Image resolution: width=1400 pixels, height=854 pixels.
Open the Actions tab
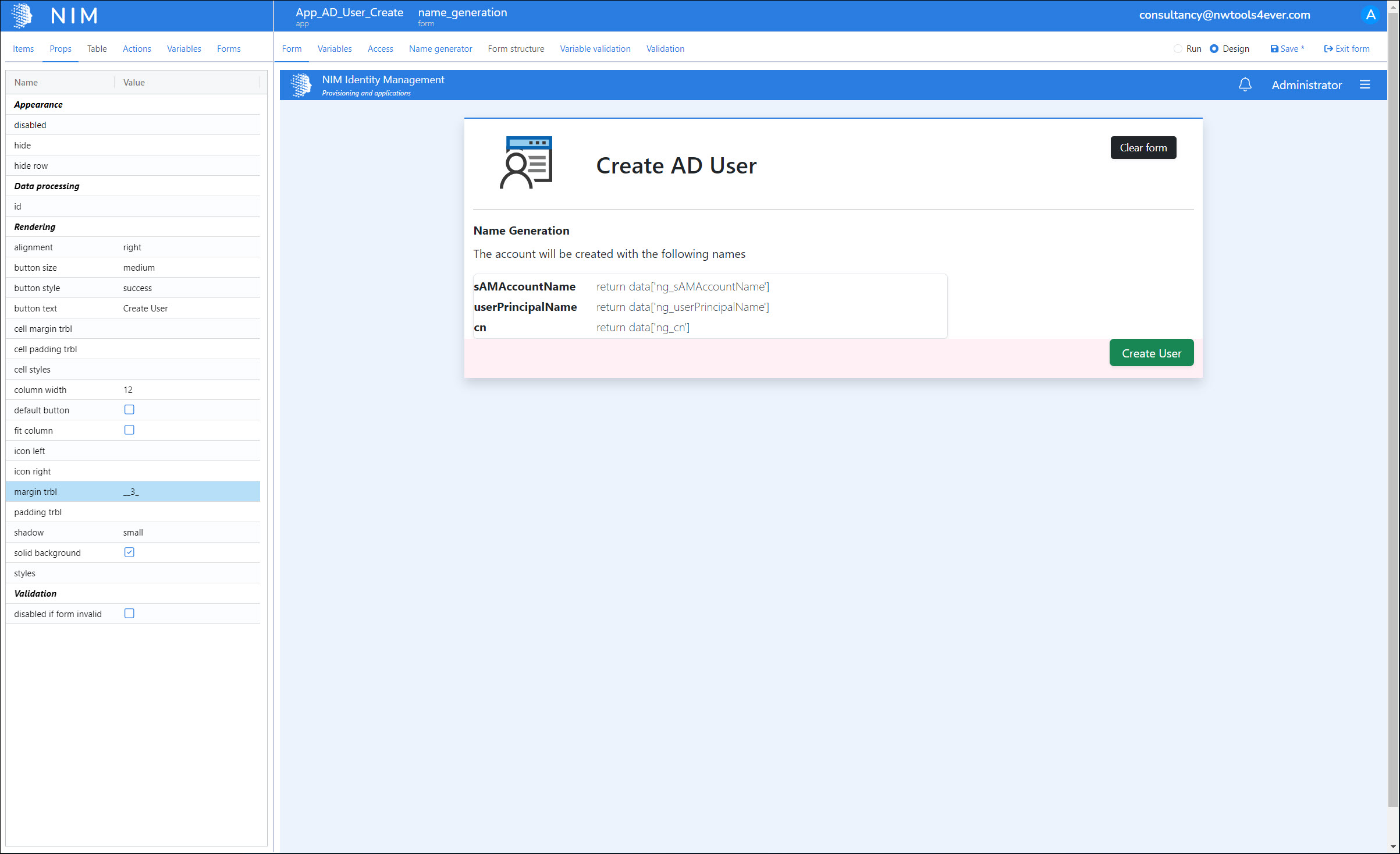pyautogui.click(x=137, y=49)
